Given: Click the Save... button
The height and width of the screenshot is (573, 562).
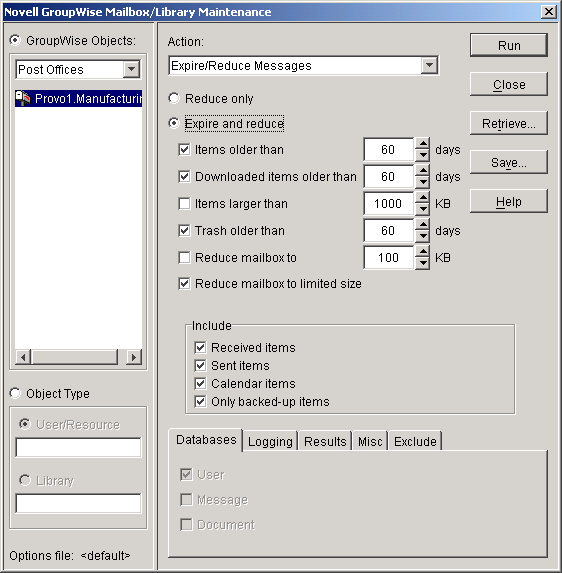Looking at the screenshot, I should click(509, 162).
